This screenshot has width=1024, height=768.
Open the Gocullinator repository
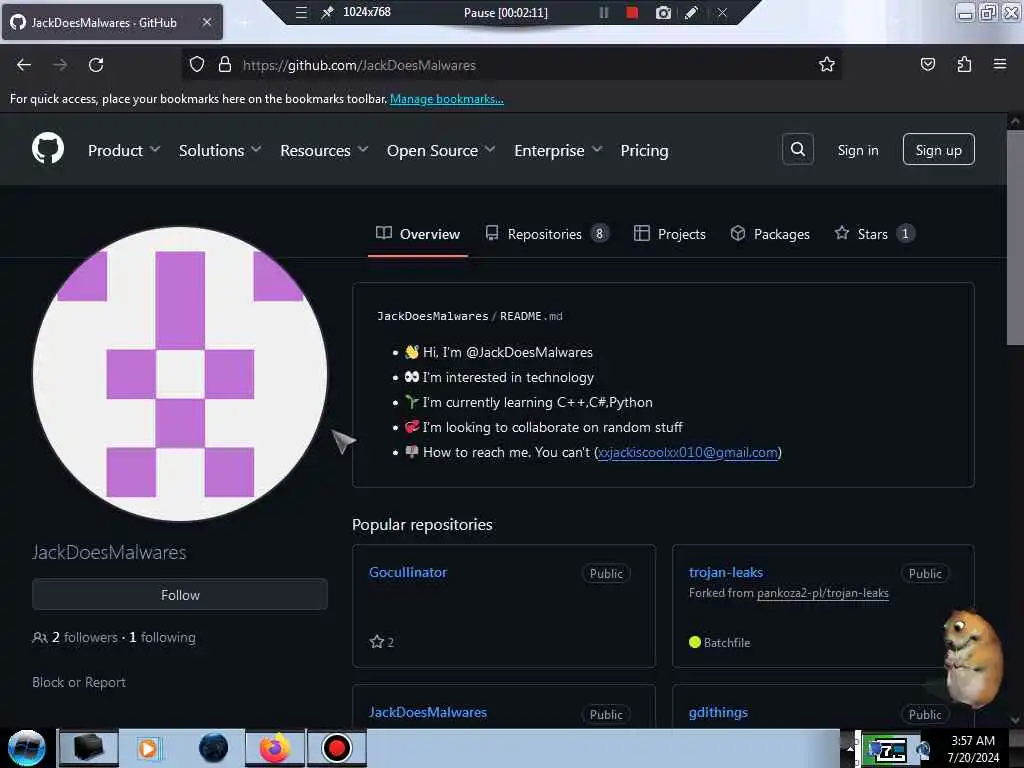point(408,572)
